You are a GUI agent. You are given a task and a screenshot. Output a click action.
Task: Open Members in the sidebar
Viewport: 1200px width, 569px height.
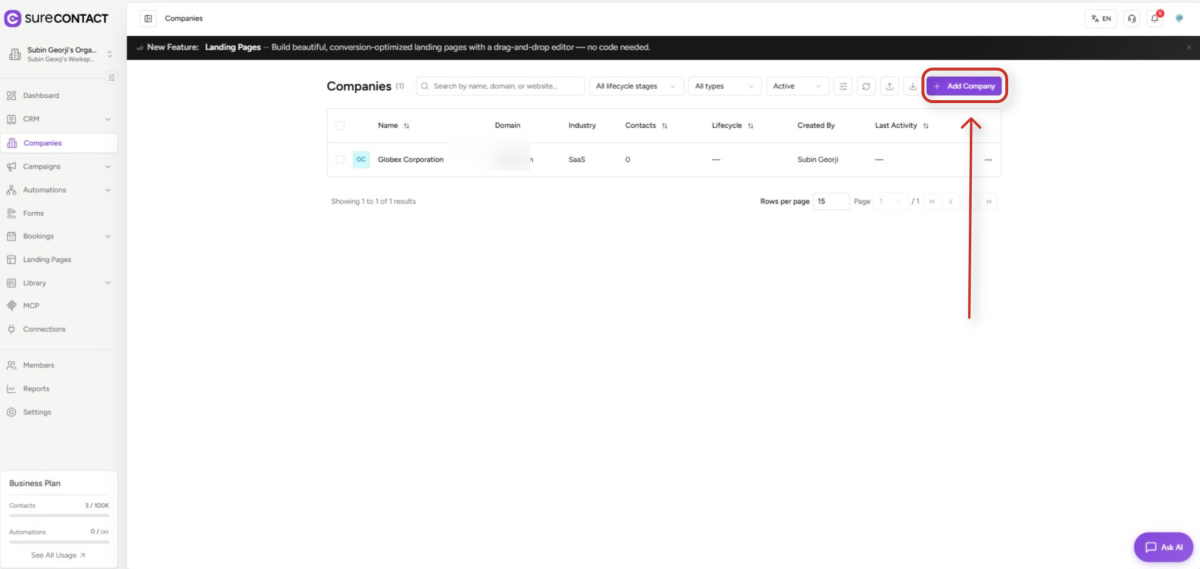[60, 365]
